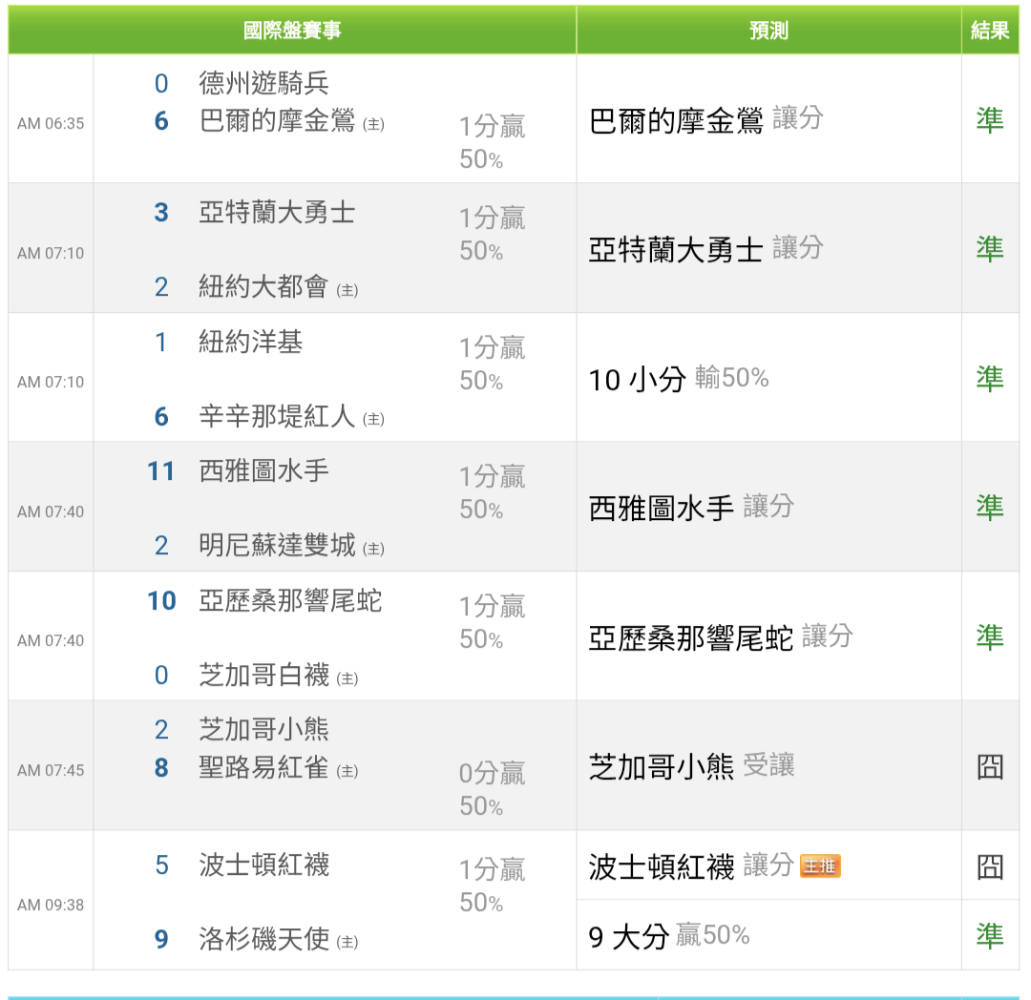
Task: Click the AM 07:45 game time
Action: [x=51, y=771]
